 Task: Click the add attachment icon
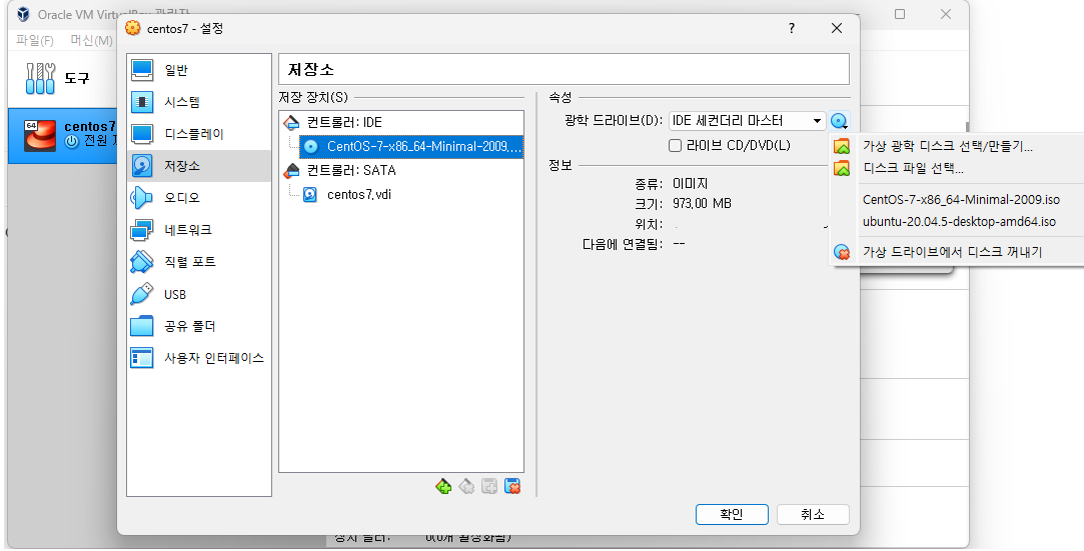coord(489,487)
